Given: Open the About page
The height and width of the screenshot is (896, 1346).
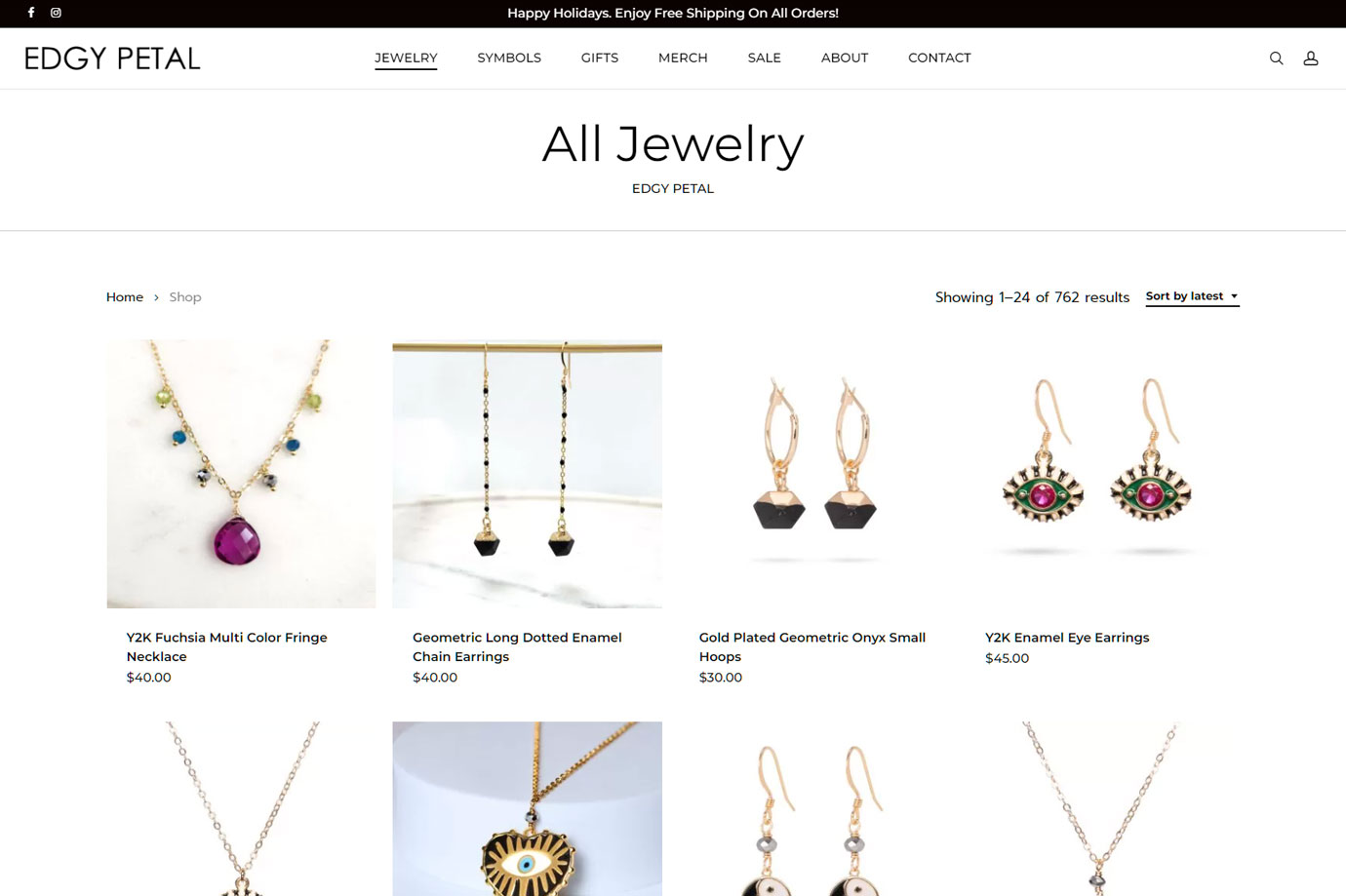Looking at the screenshot, I should click(x=845, y=58).
